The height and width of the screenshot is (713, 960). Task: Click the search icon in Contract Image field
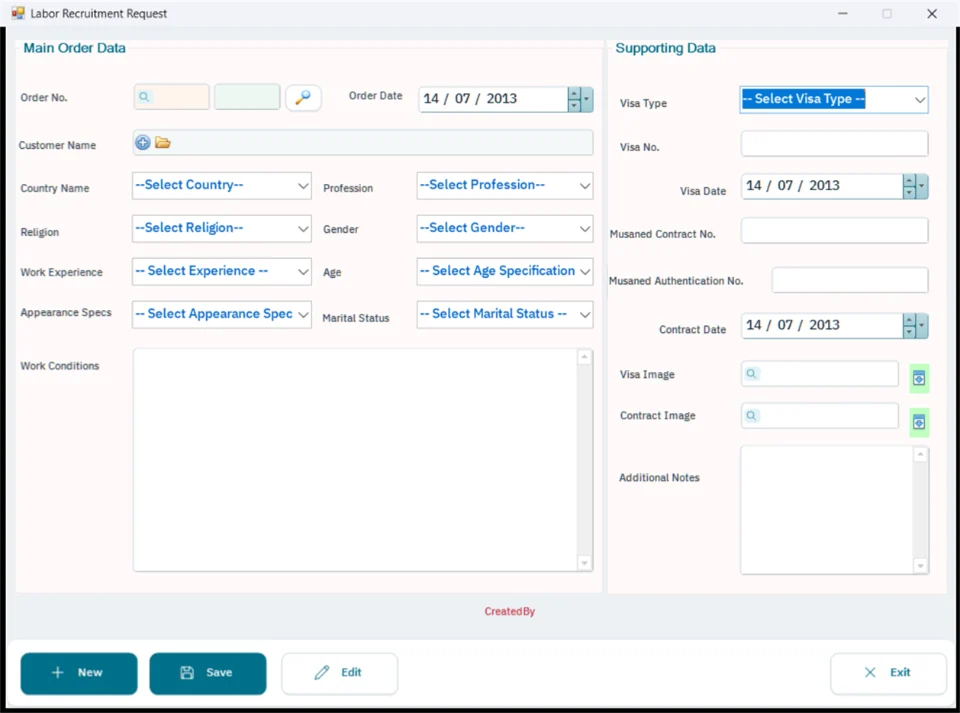tap(751, 416)
